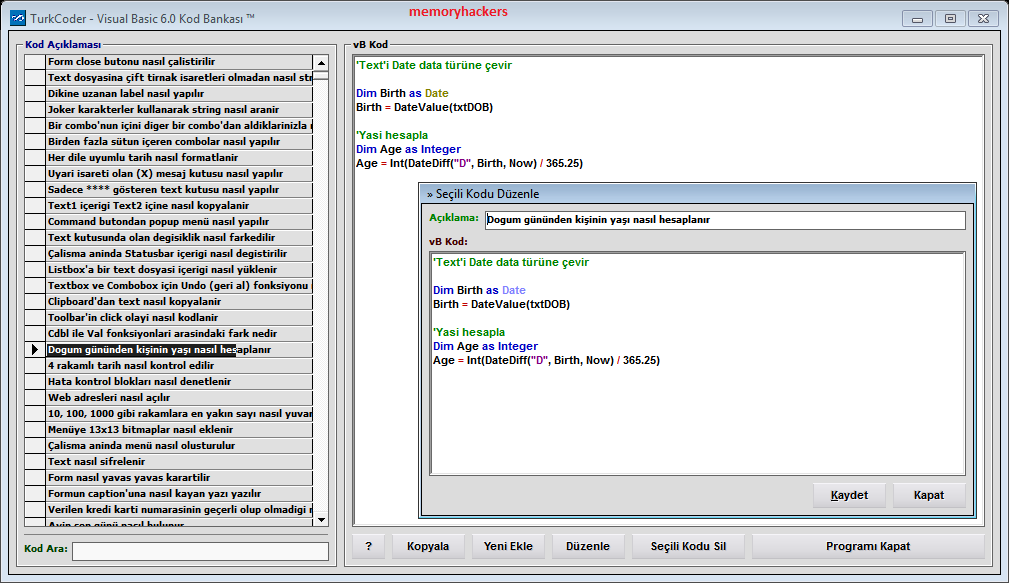Select 'Bir combo'nun içini diger bir combo'dan' row
The width and height of the screenshot is (1009, 583).
pos(179,126)
